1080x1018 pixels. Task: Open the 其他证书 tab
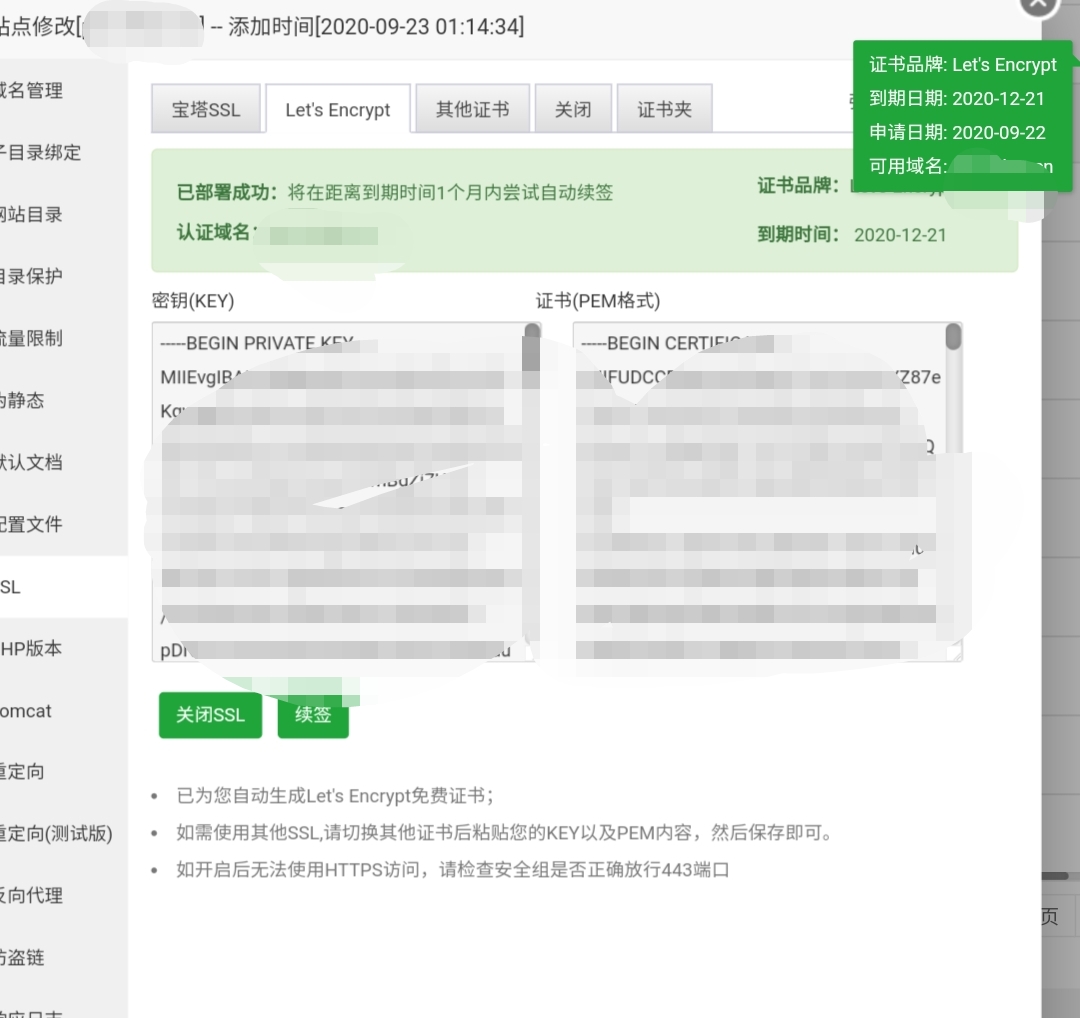tap(472, 109)
